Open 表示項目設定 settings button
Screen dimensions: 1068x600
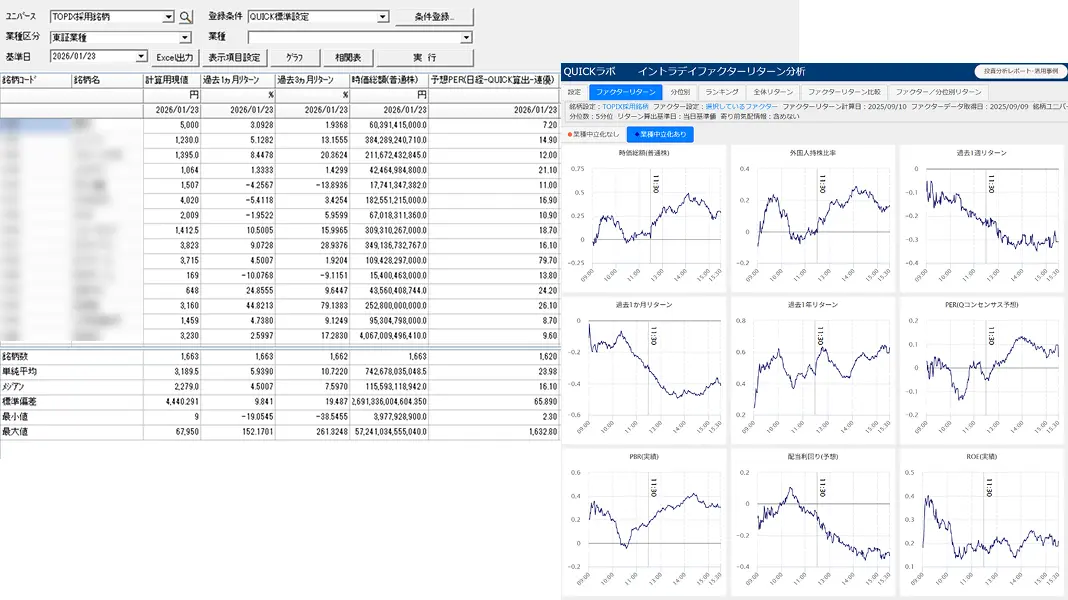click(234, 58)
